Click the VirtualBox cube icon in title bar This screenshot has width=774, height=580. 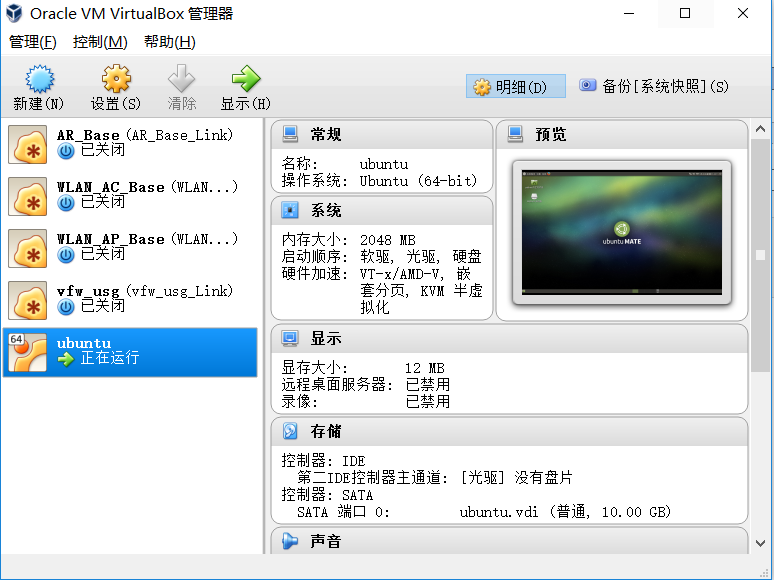[x=14, y=13]
